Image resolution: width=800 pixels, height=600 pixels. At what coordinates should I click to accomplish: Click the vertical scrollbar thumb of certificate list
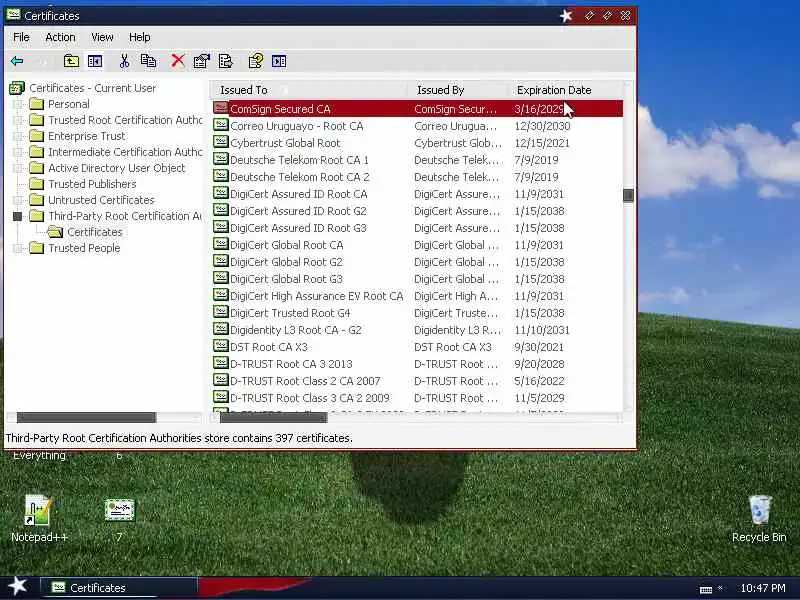point(629,195)
